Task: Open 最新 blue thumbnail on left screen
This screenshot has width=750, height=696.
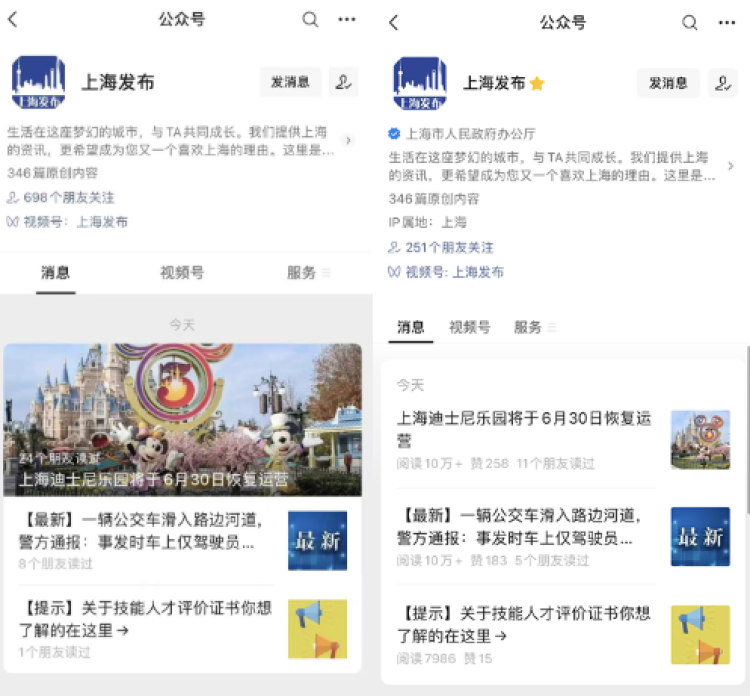Action: point(318,541)
